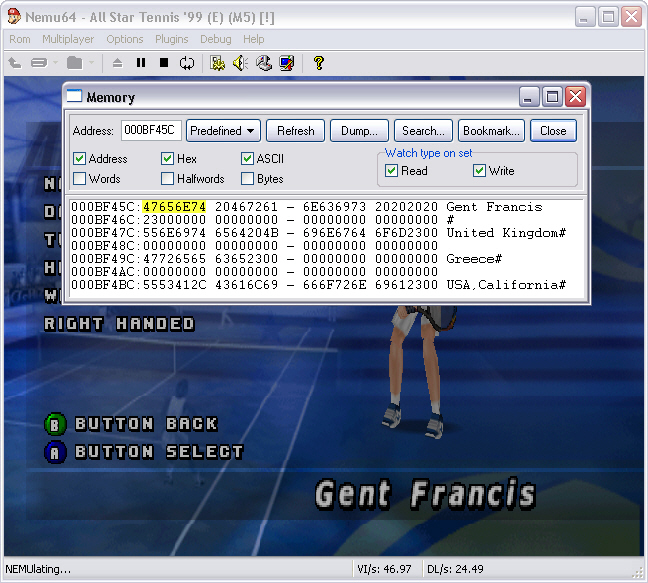Uncheck the Hex checkbox

(167, 159)
